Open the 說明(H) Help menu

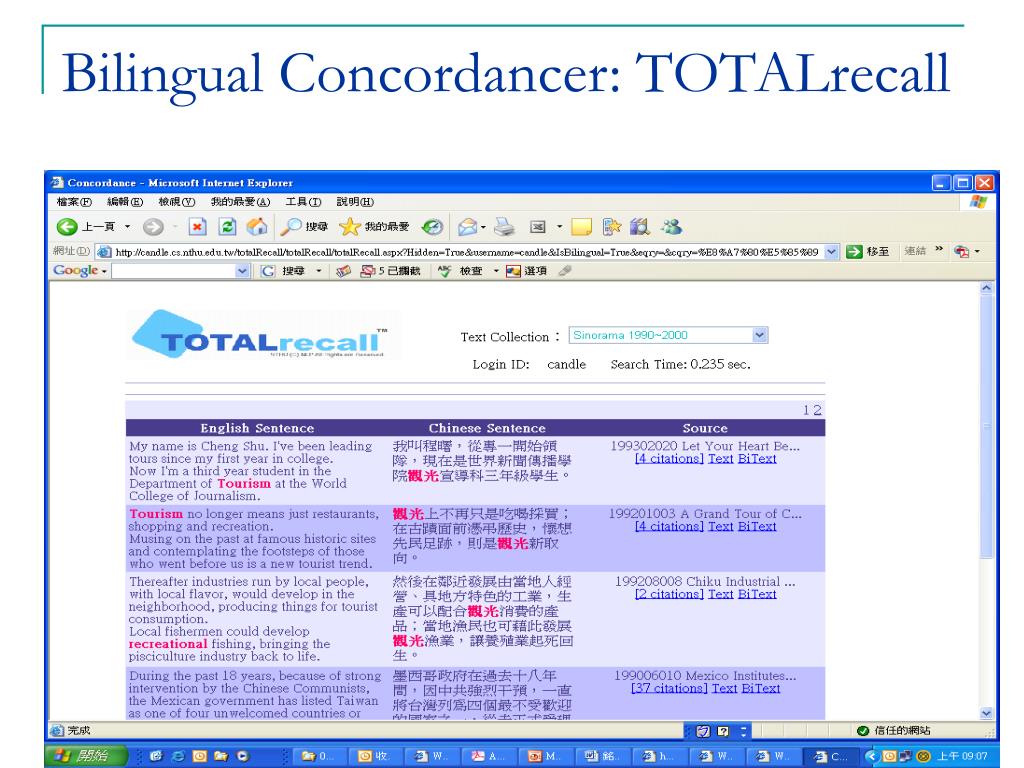click(x=355, y=202)
